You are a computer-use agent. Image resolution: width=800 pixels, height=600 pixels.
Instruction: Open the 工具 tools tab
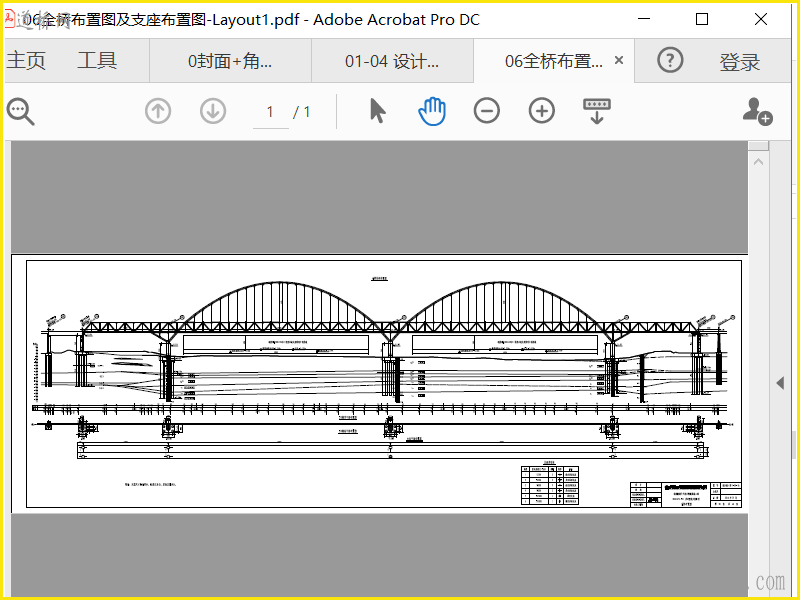(97, 61)
